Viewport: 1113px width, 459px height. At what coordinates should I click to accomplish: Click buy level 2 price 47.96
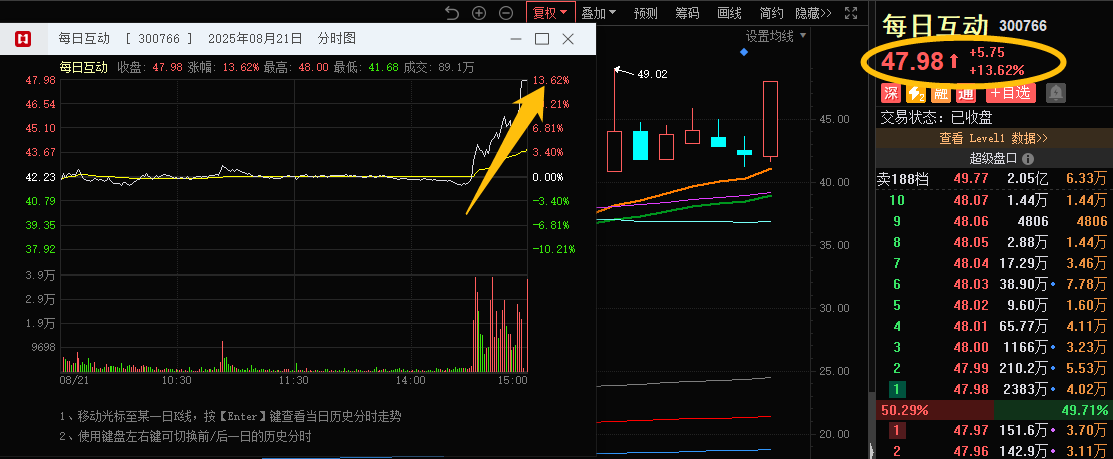tap(972, 450)
